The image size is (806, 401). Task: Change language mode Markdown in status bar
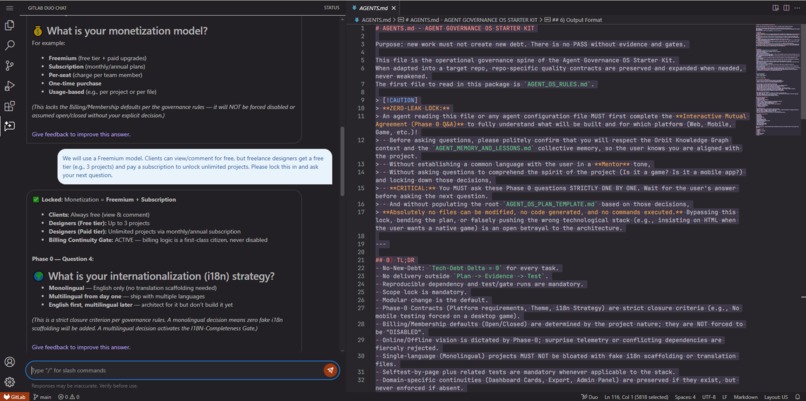(x=745, y=397)
